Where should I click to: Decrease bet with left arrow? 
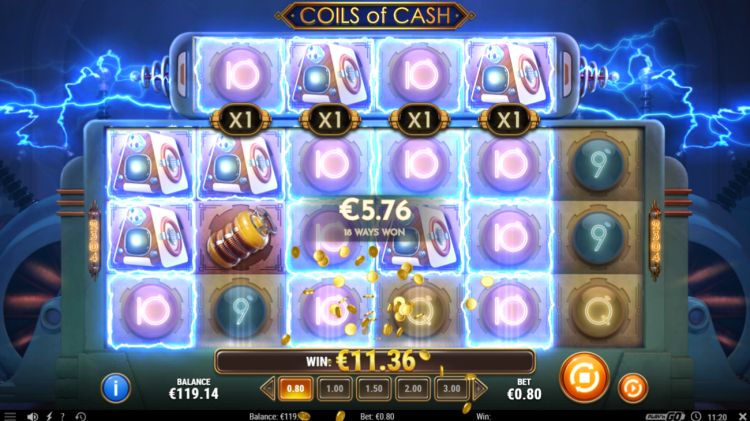click(268, 388)
